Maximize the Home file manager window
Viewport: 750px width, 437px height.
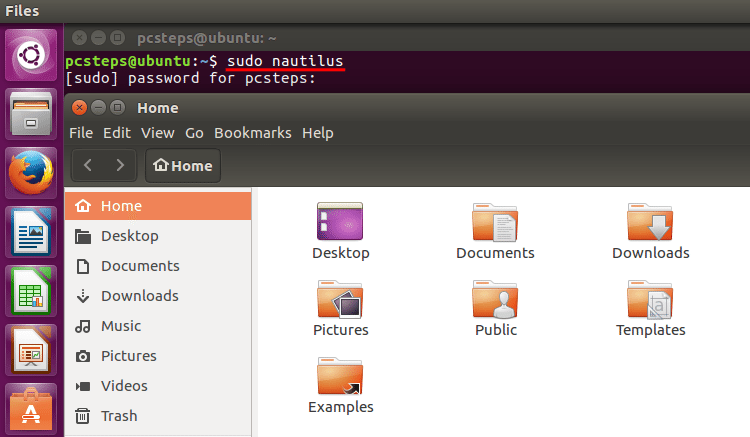(x=117, y=108)
